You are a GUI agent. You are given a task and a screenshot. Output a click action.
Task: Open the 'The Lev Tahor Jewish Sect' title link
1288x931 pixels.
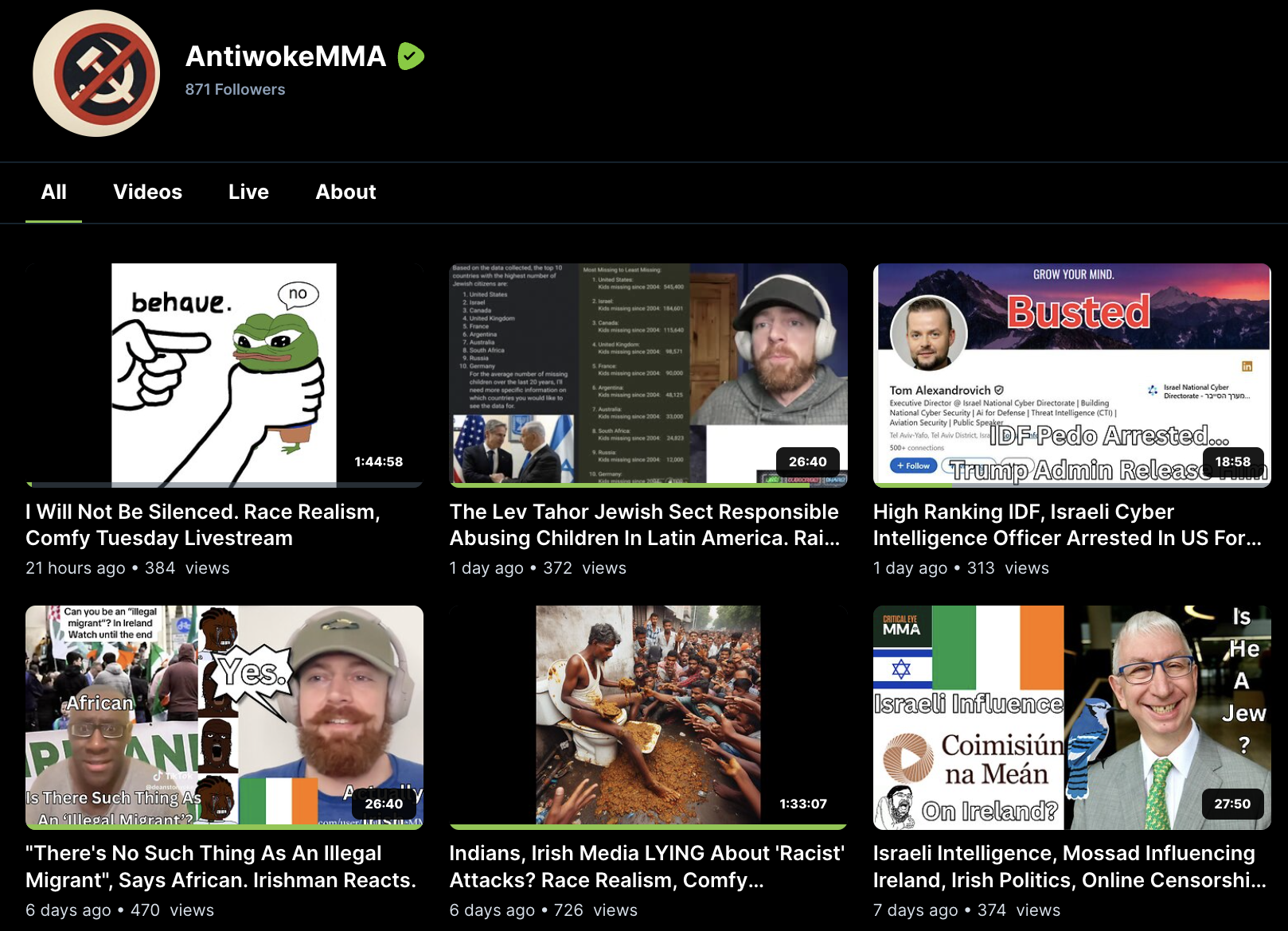(x=645, y=525)
